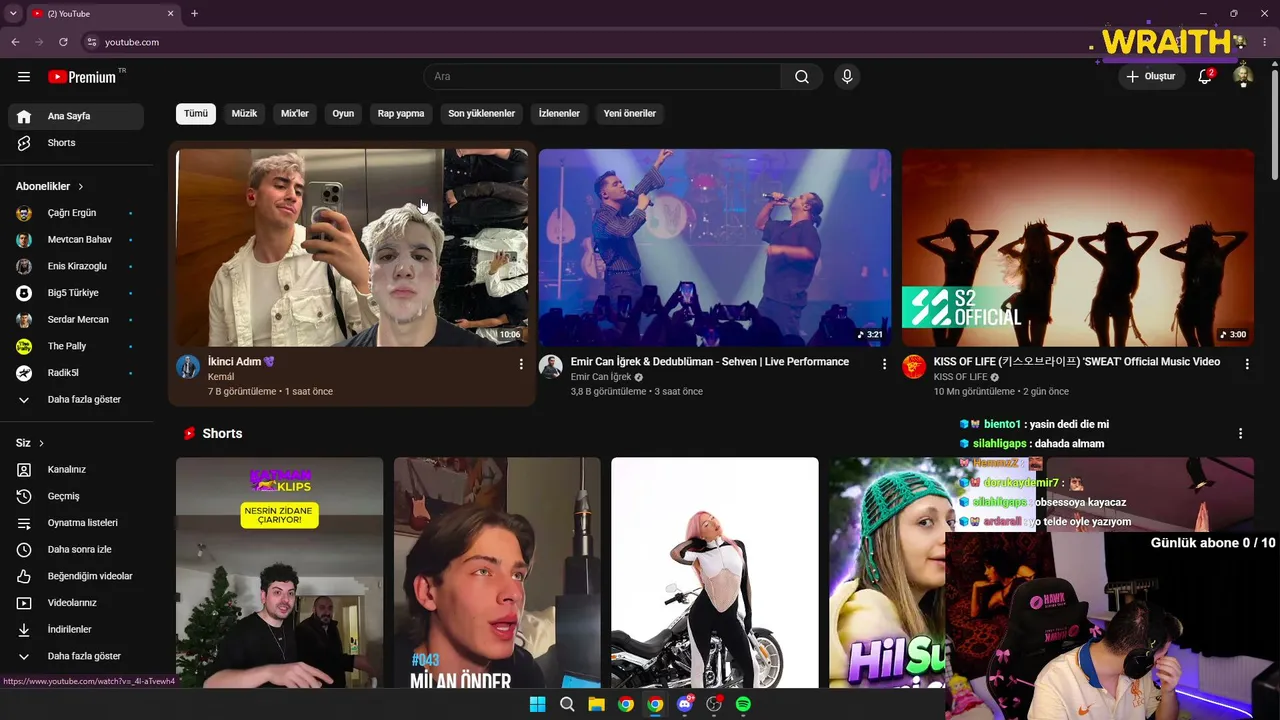Click the search magnifier button

click(802, 77)
